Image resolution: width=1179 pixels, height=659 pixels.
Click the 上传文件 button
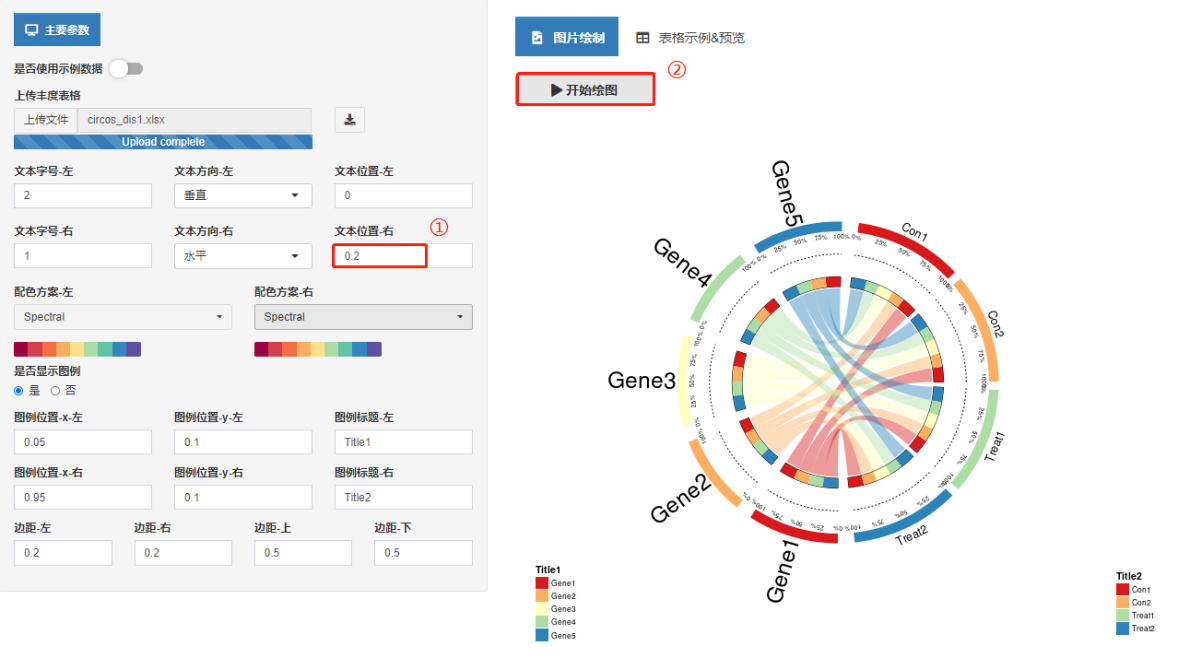pyautogui.click(x=44, y=119)
